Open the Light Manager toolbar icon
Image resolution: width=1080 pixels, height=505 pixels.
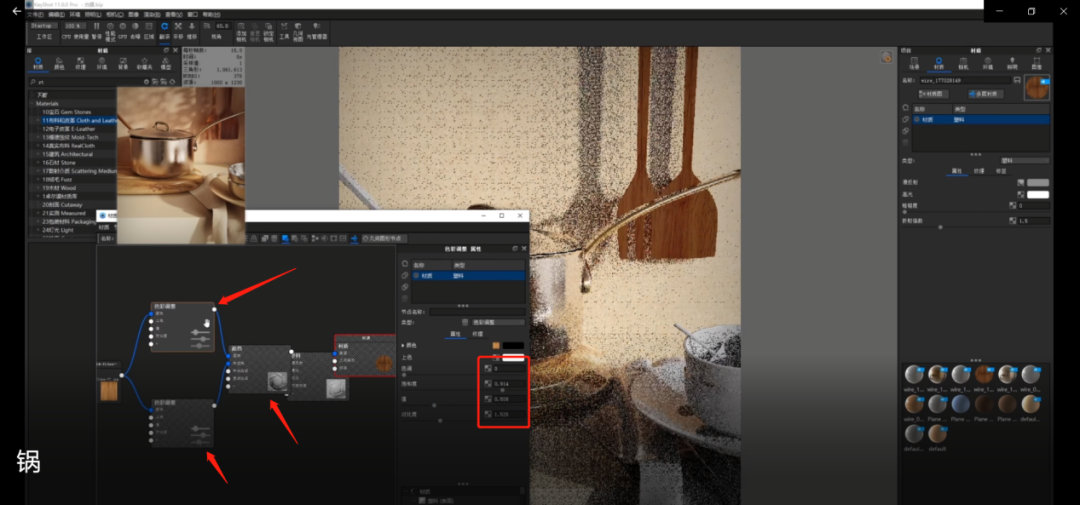[x=316, y=30]
